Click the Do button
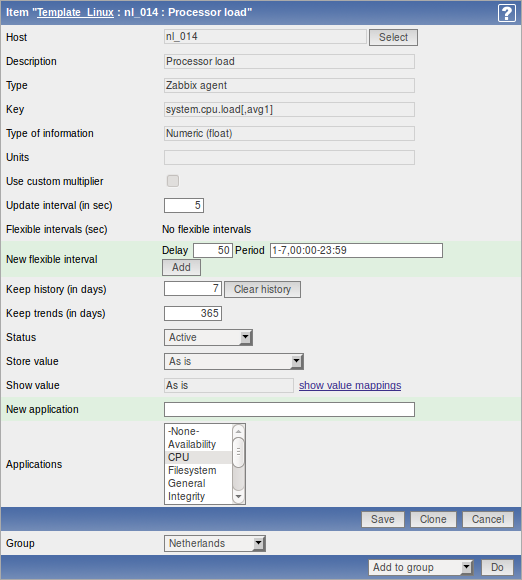Image resolution: width=522 pixels, height=580 pixels. [x=497, y=567]
